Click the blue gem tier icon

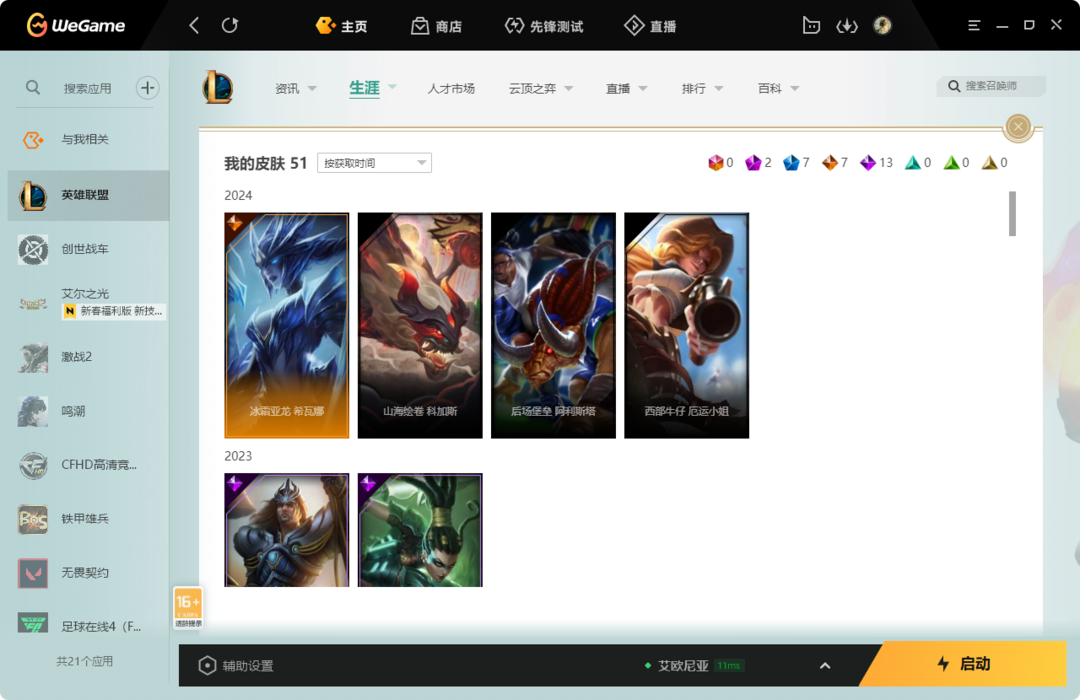click(791, 163)
